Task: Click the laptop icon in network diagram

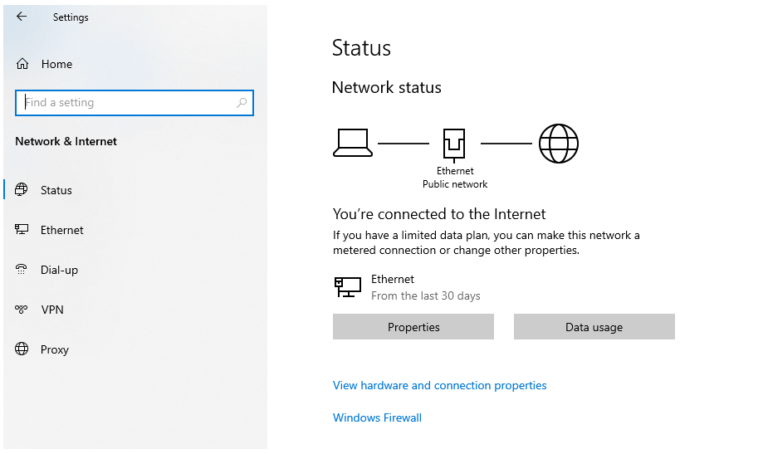Action: click(353, 143)
